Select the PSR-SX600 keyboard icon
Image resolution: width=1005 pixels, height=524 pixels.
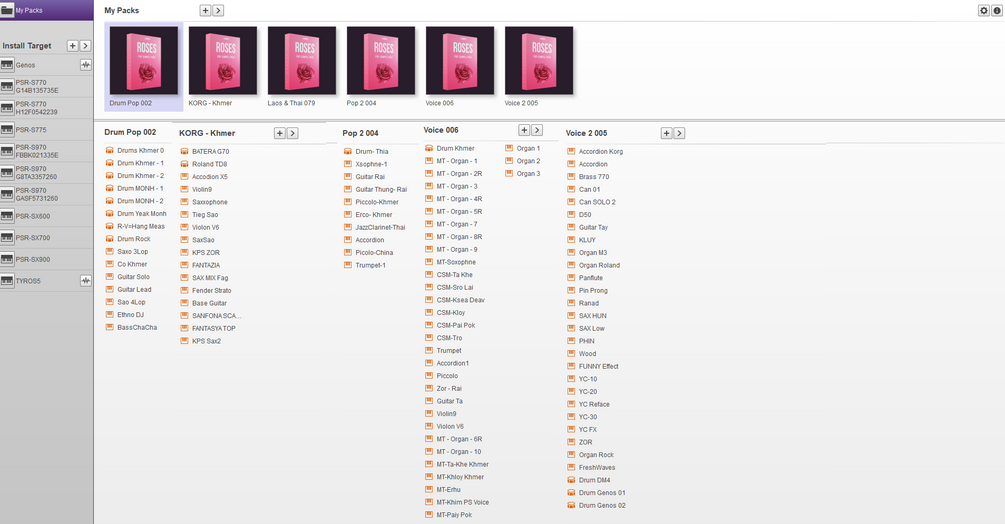tap(7, 216)
